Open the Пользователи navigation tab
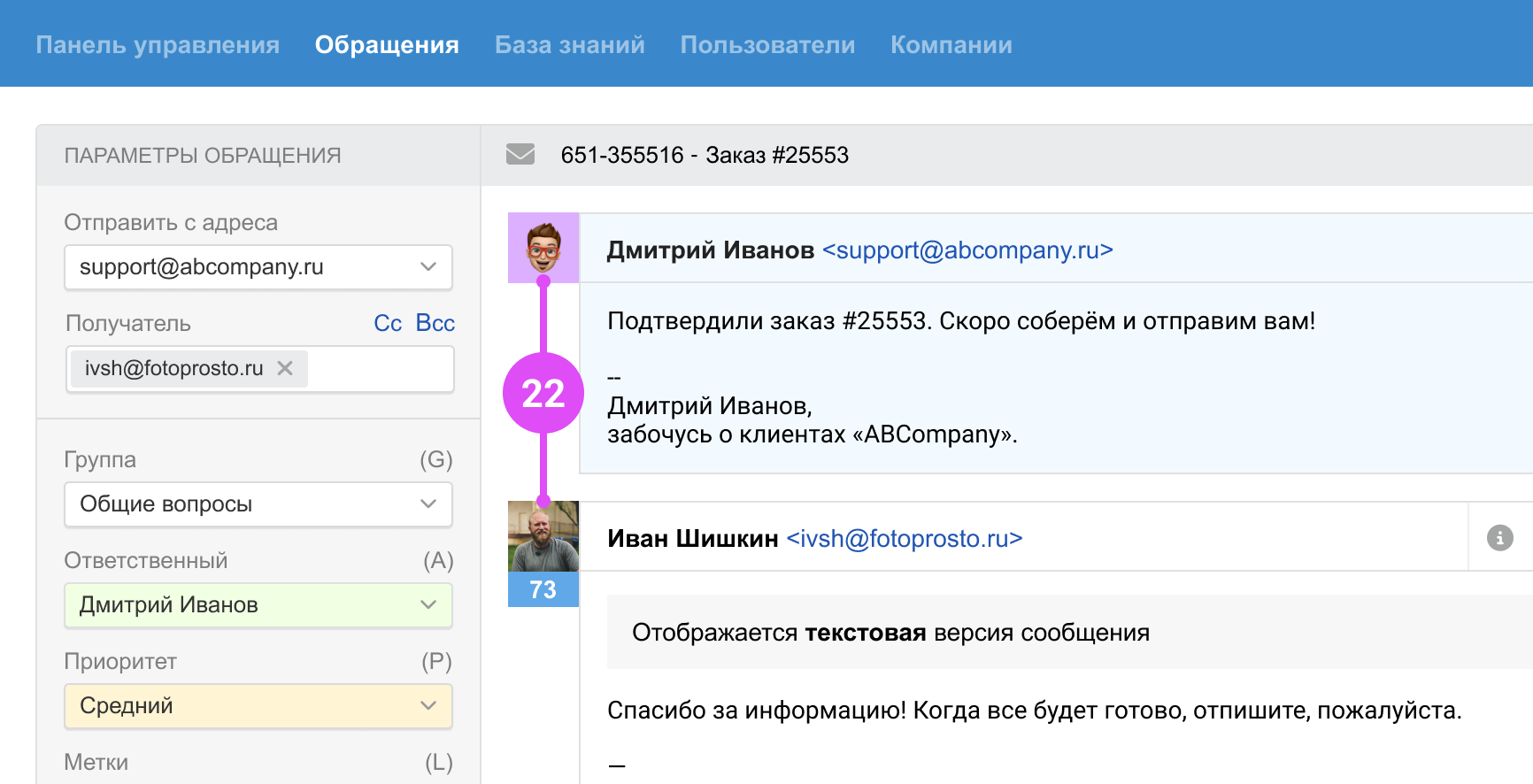The image size is (1533, 784). (x=767, y=45)
